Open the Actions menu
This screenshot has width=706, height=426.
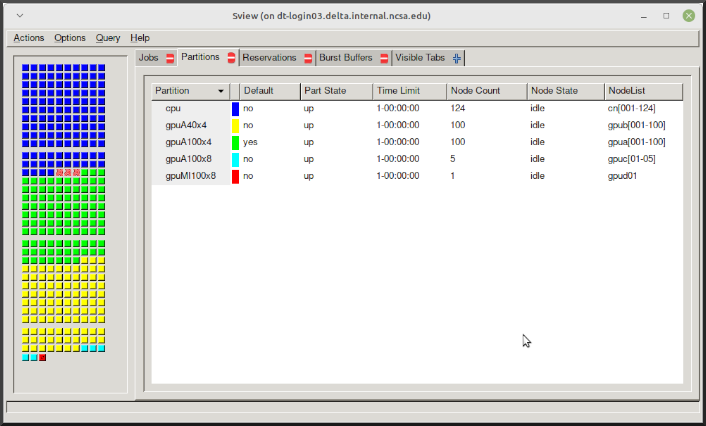point(29,38)
